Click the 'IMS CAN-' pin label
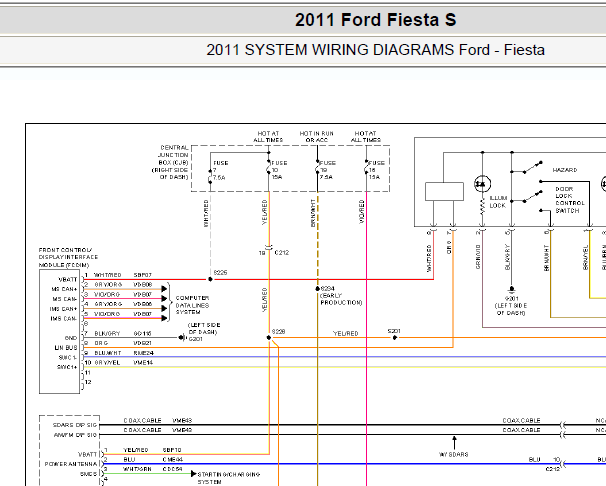The width and height of the screenshot is (606, 486). 63,319
